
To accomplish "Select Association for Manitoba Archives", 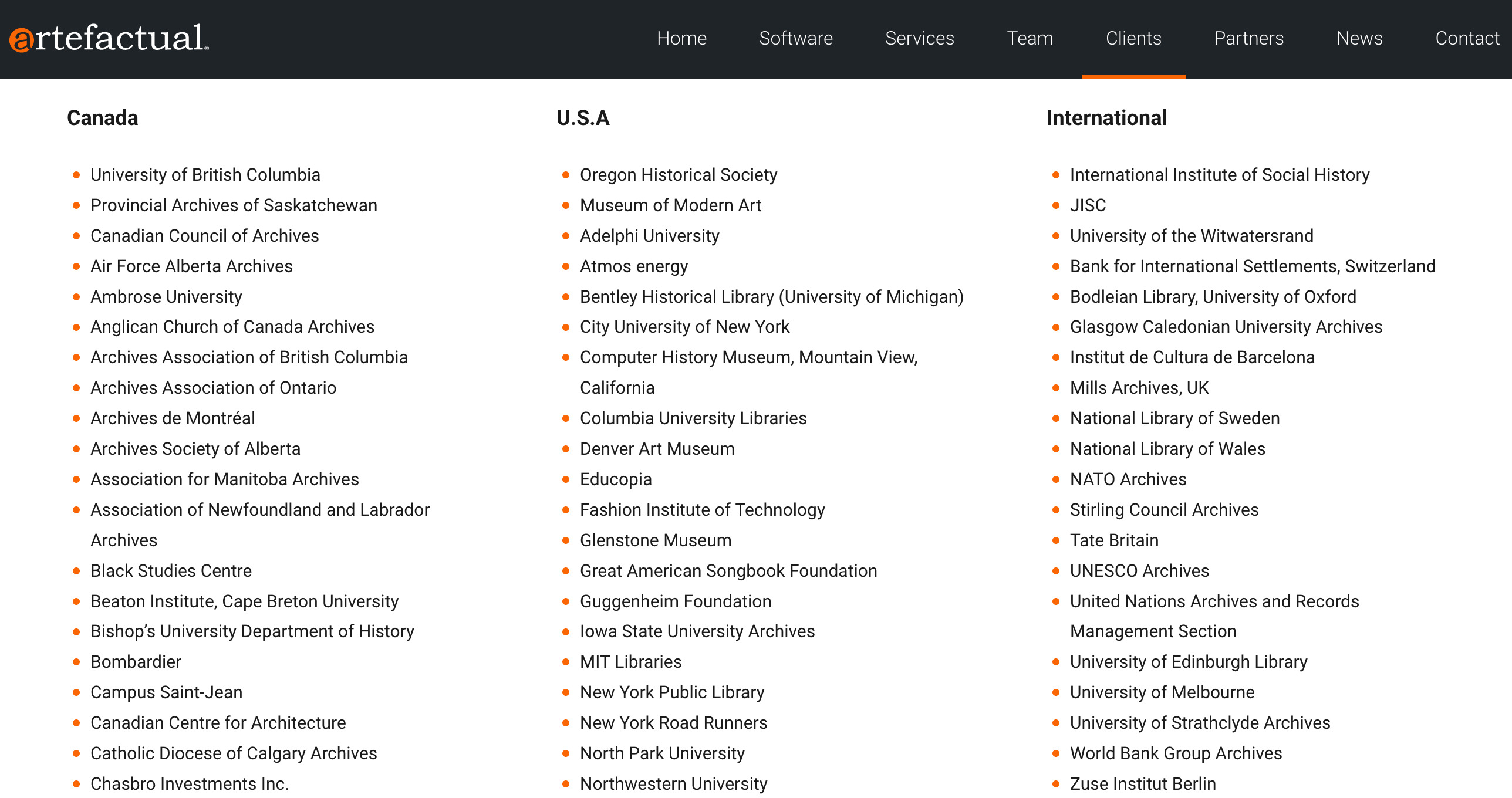I will 225,479.
